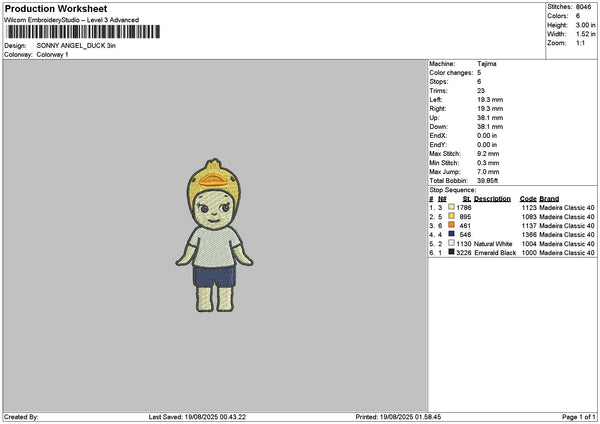600x424 pixels.
Task: Click the Left value '19.3 mm'
Action: 490,100
